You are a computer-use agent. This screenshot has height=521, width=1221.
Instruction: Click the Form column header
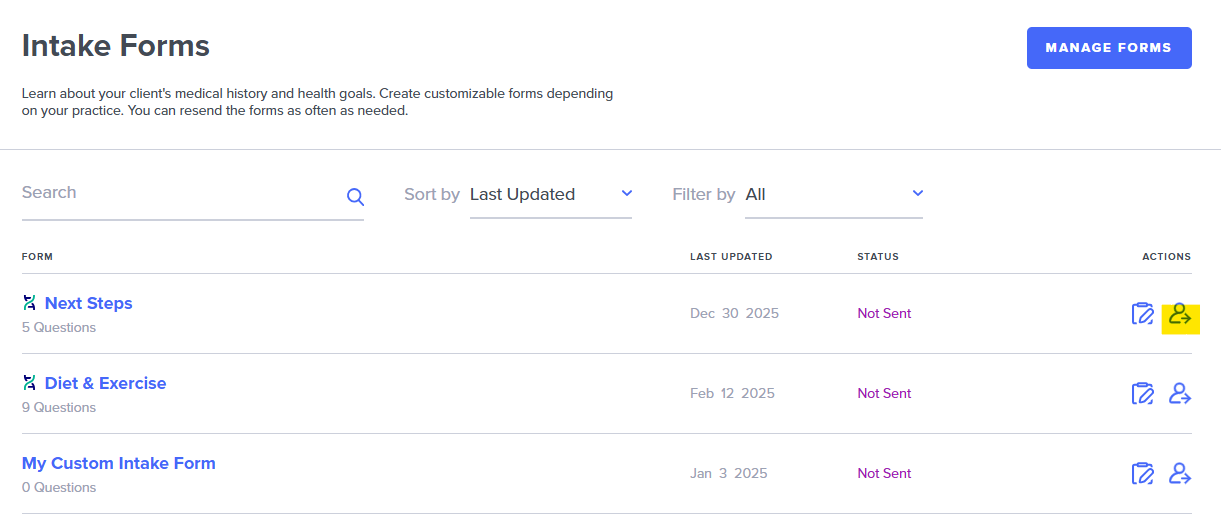(x=38, y=257)
